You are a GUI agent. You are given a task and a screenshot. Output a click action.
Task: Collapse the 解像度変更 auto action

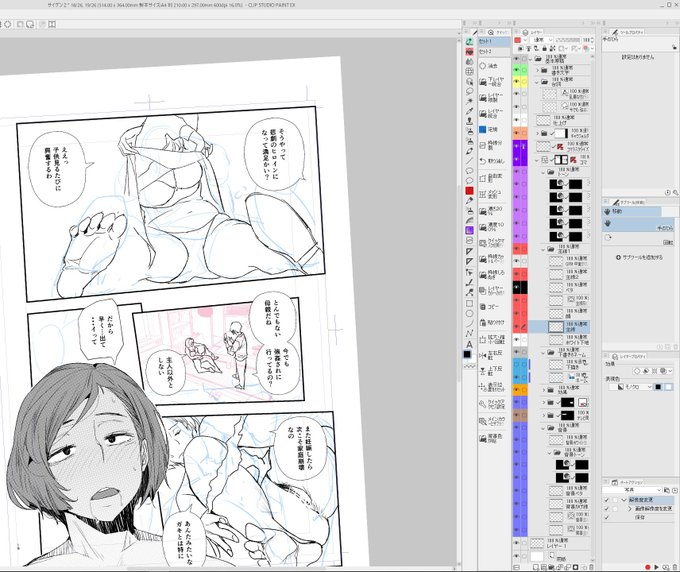(x=624, y=500)
